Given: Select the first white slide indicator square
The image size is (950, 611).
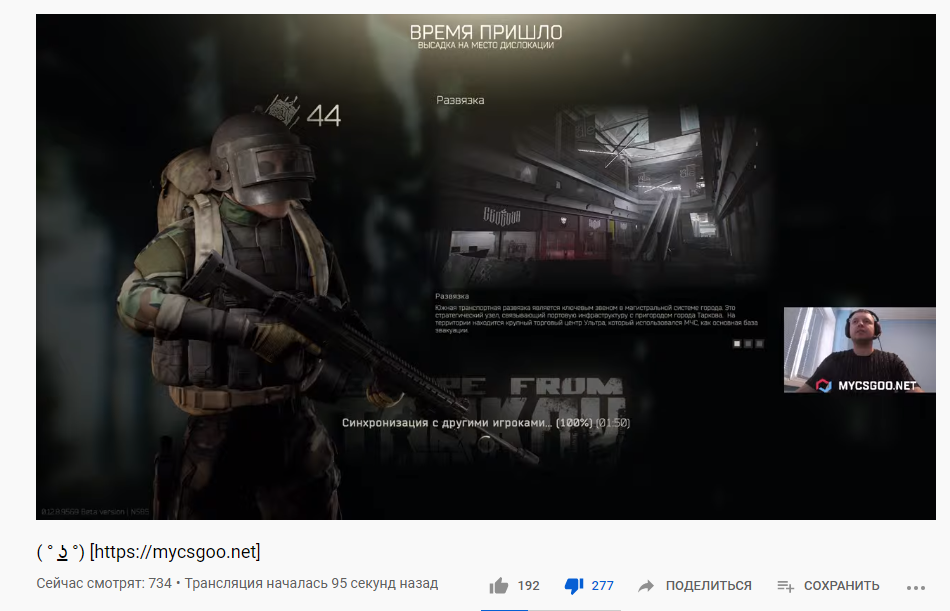Looking at the screenshot, I should (x=738, y=343).
